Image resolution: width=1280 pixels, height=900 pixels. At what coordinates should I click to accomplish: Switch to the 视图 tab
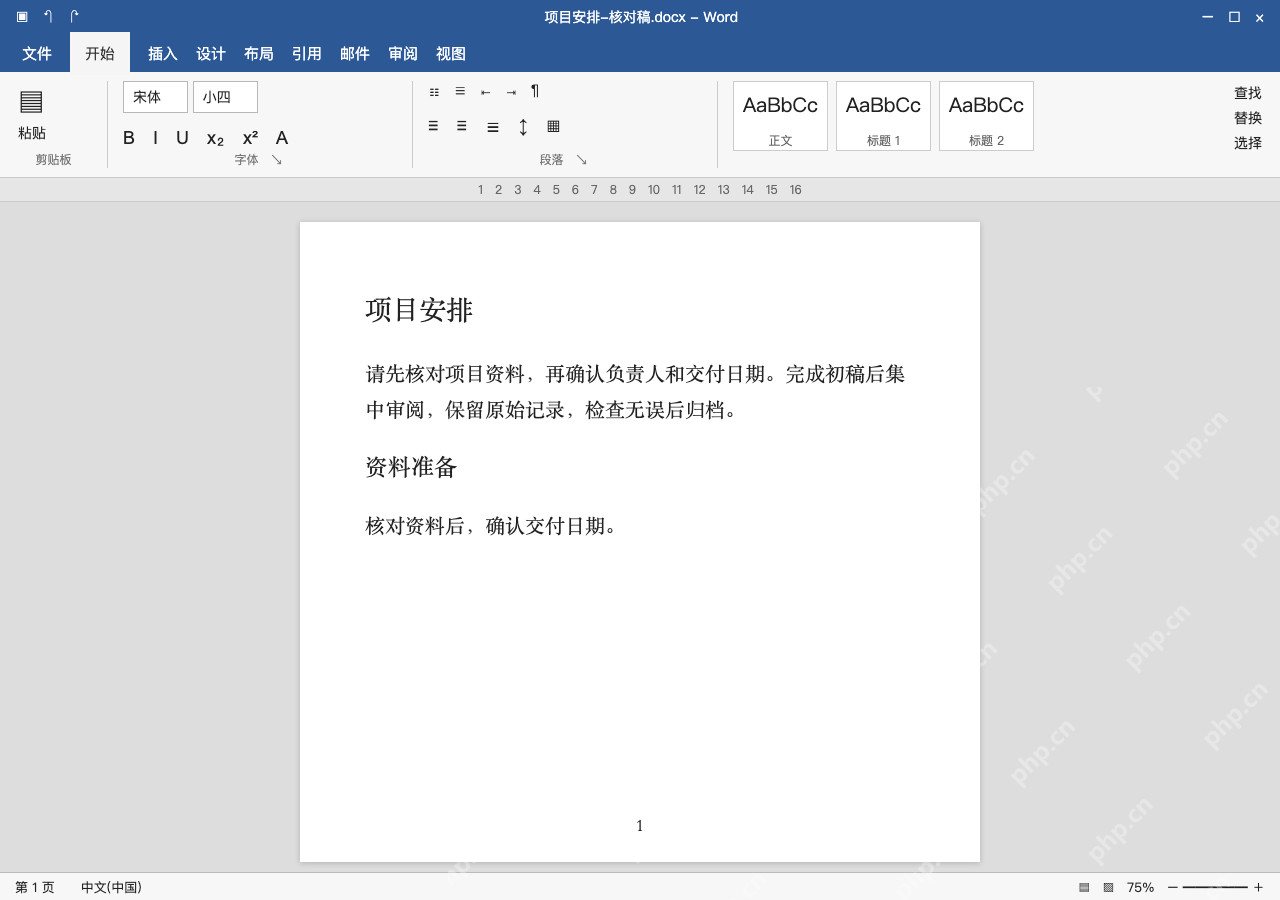point(451,54)
